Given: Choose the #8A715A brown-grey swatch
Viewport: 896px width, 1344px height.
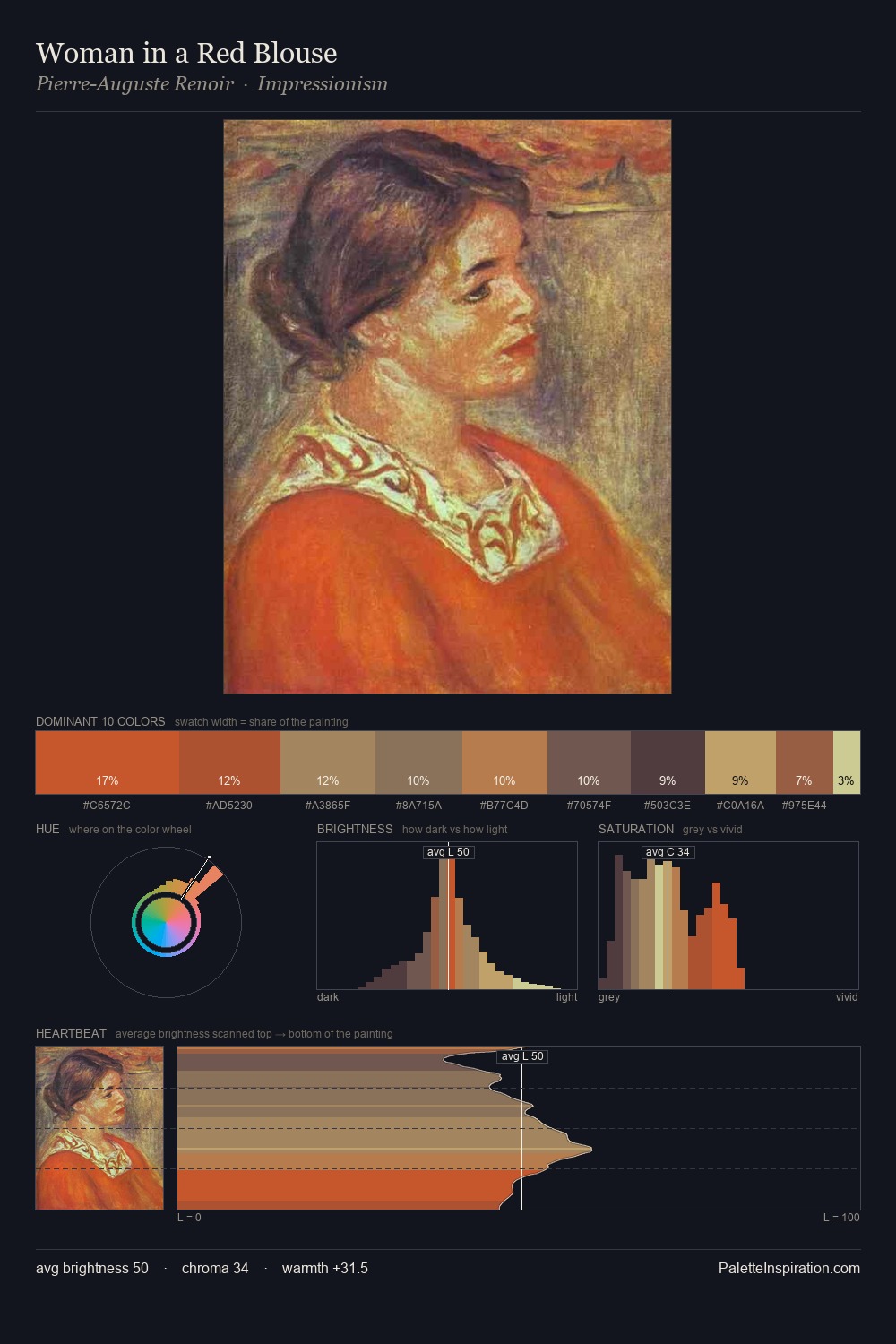Looking at the screenshot, I should 418,762.
